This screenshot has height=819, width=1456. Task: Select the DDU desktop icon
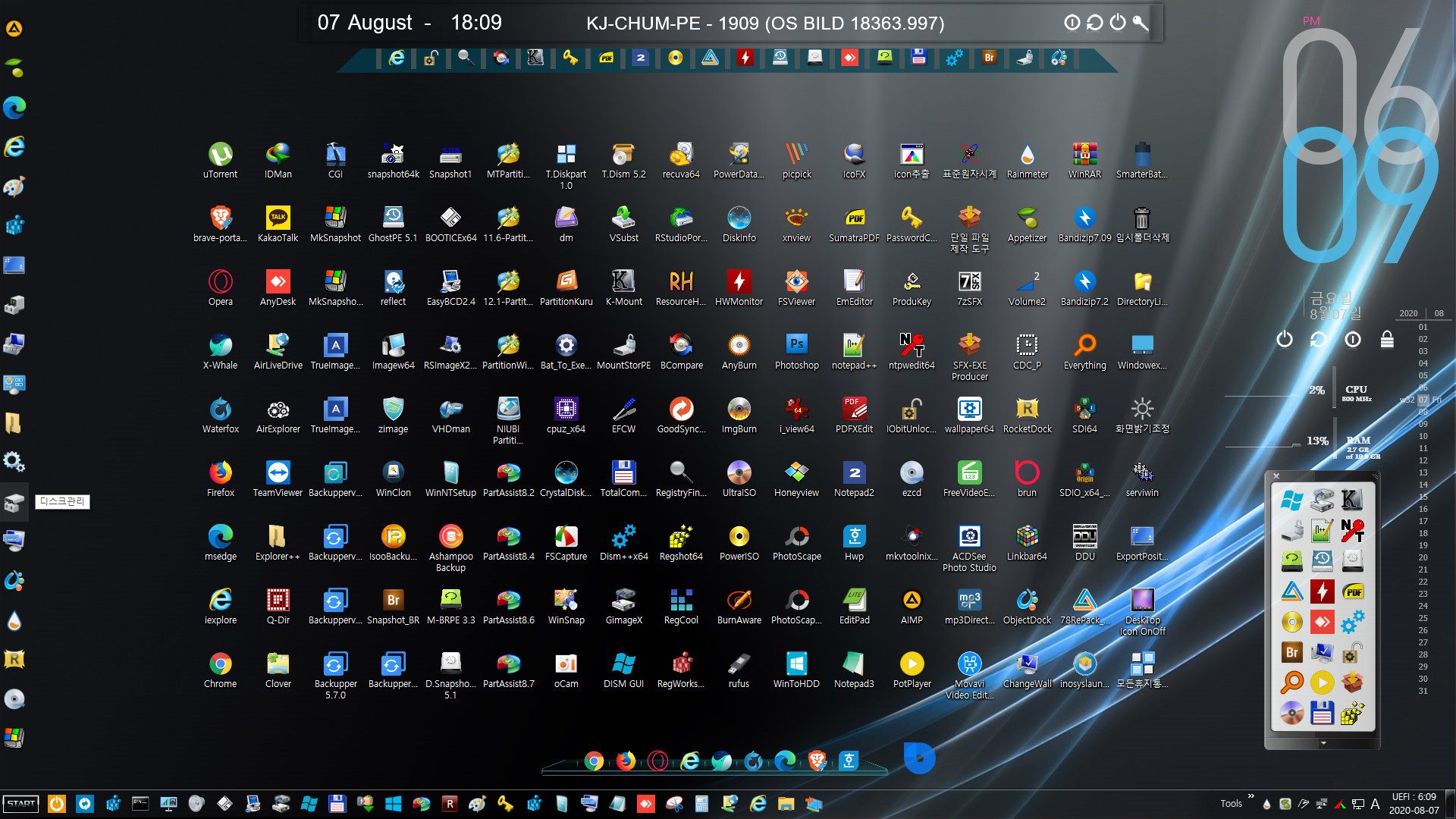pos(1084,542)
